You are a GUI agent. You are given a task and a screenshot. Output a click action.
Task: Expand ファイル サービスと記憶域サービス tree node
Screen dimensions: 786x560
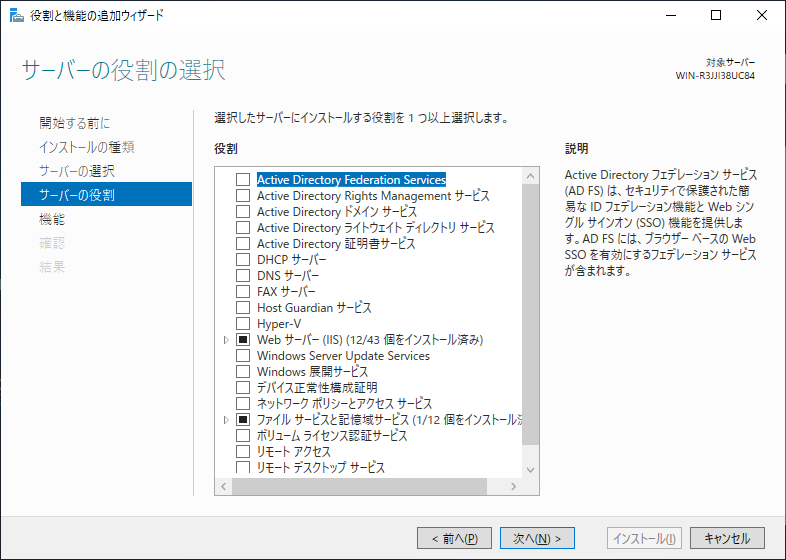pos(226,420)
